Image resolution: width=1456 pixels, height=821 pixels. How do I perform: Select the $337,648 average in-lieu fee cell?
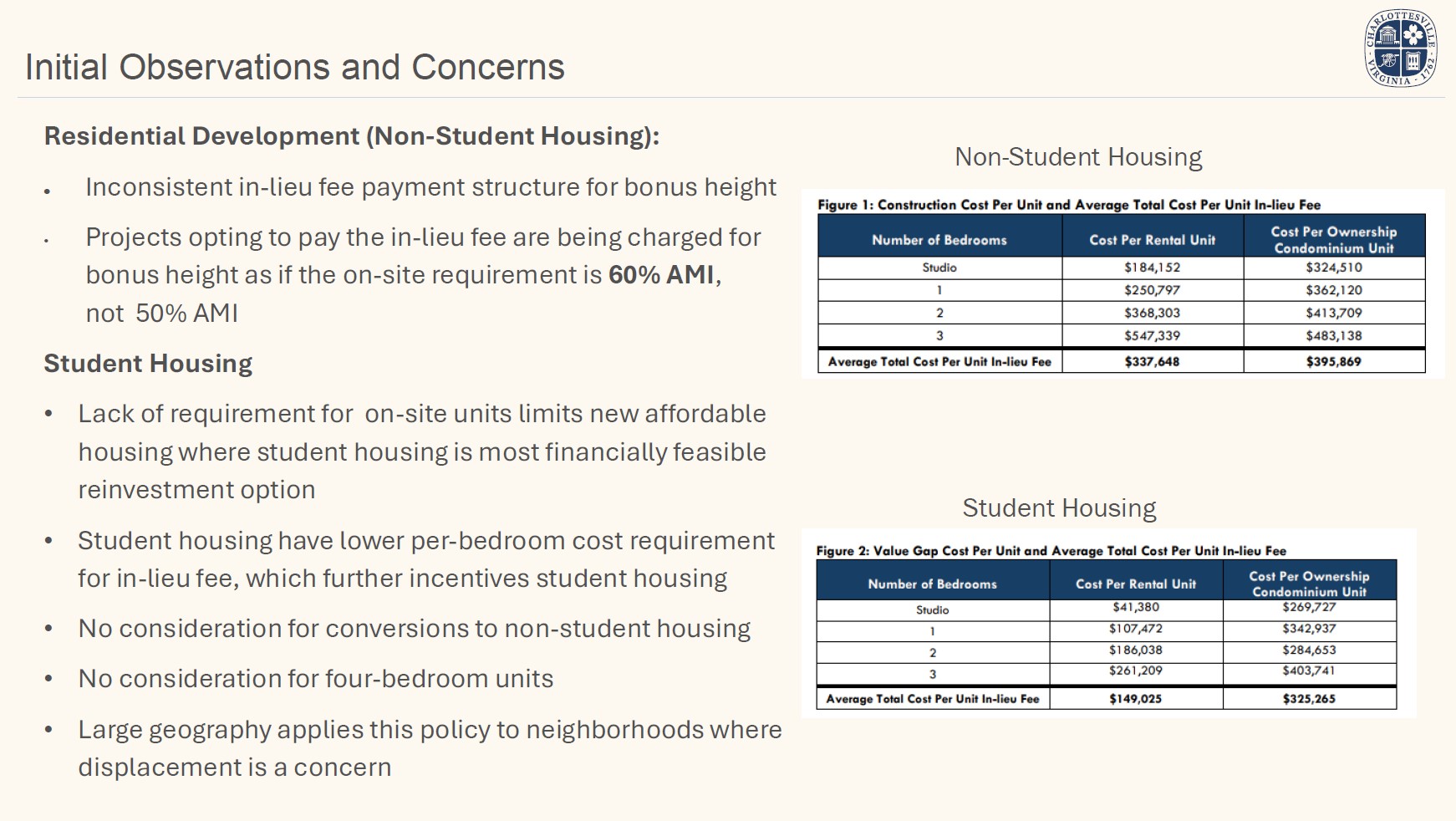coord(1152,362)
